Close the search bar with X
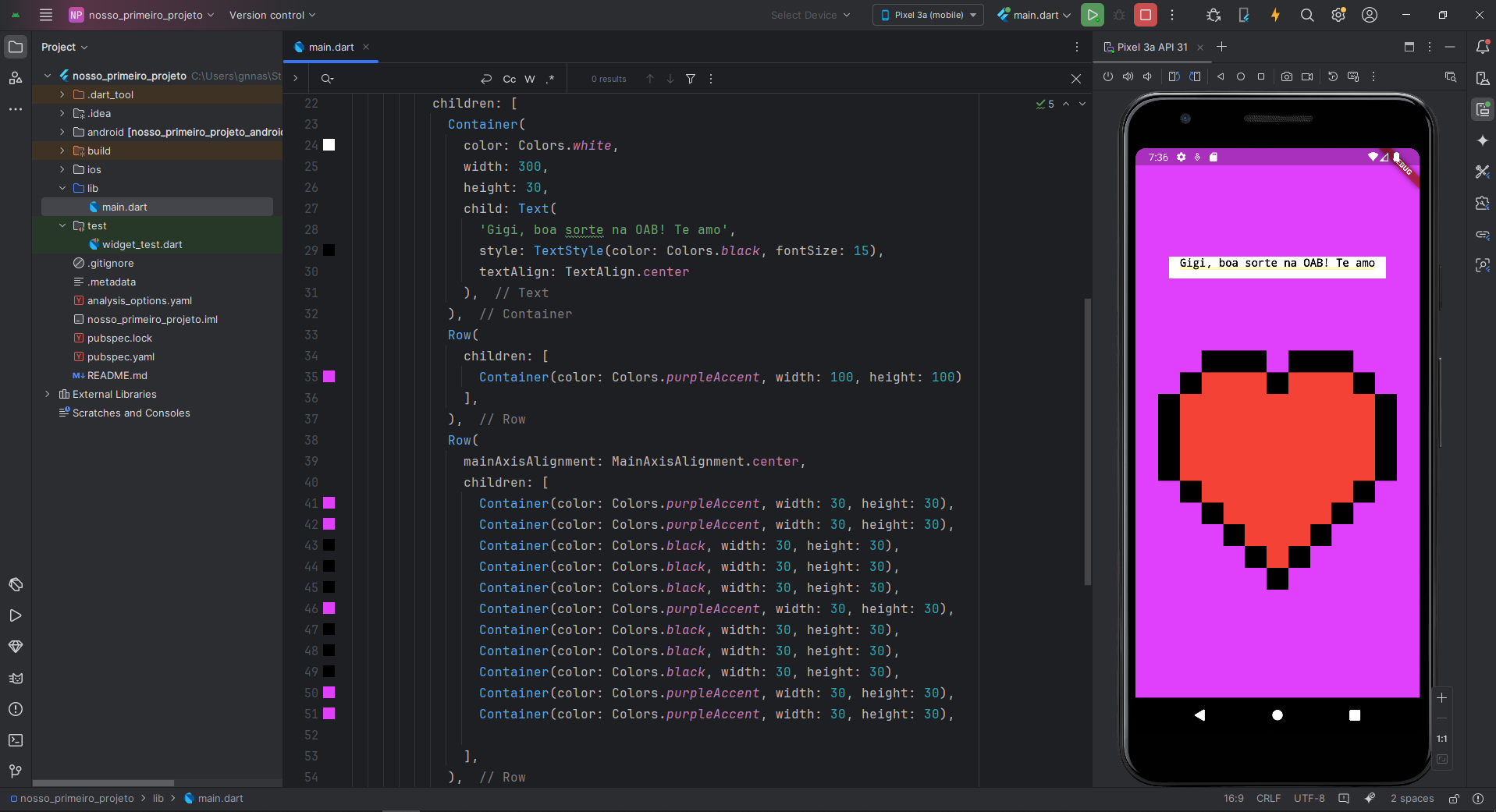1496x812 pixels. [1076, 79]
